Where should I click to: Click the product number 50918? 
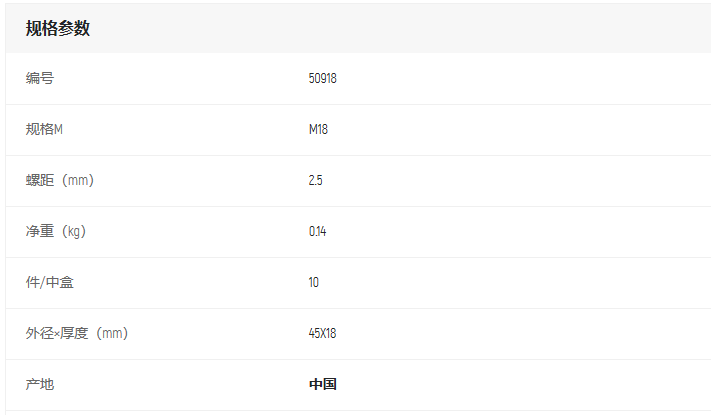(322, 78)
